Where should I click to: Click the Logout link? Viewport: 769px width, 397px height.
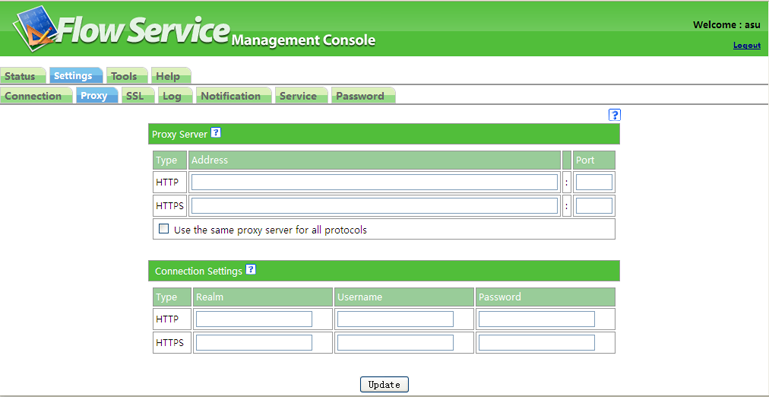747,46
